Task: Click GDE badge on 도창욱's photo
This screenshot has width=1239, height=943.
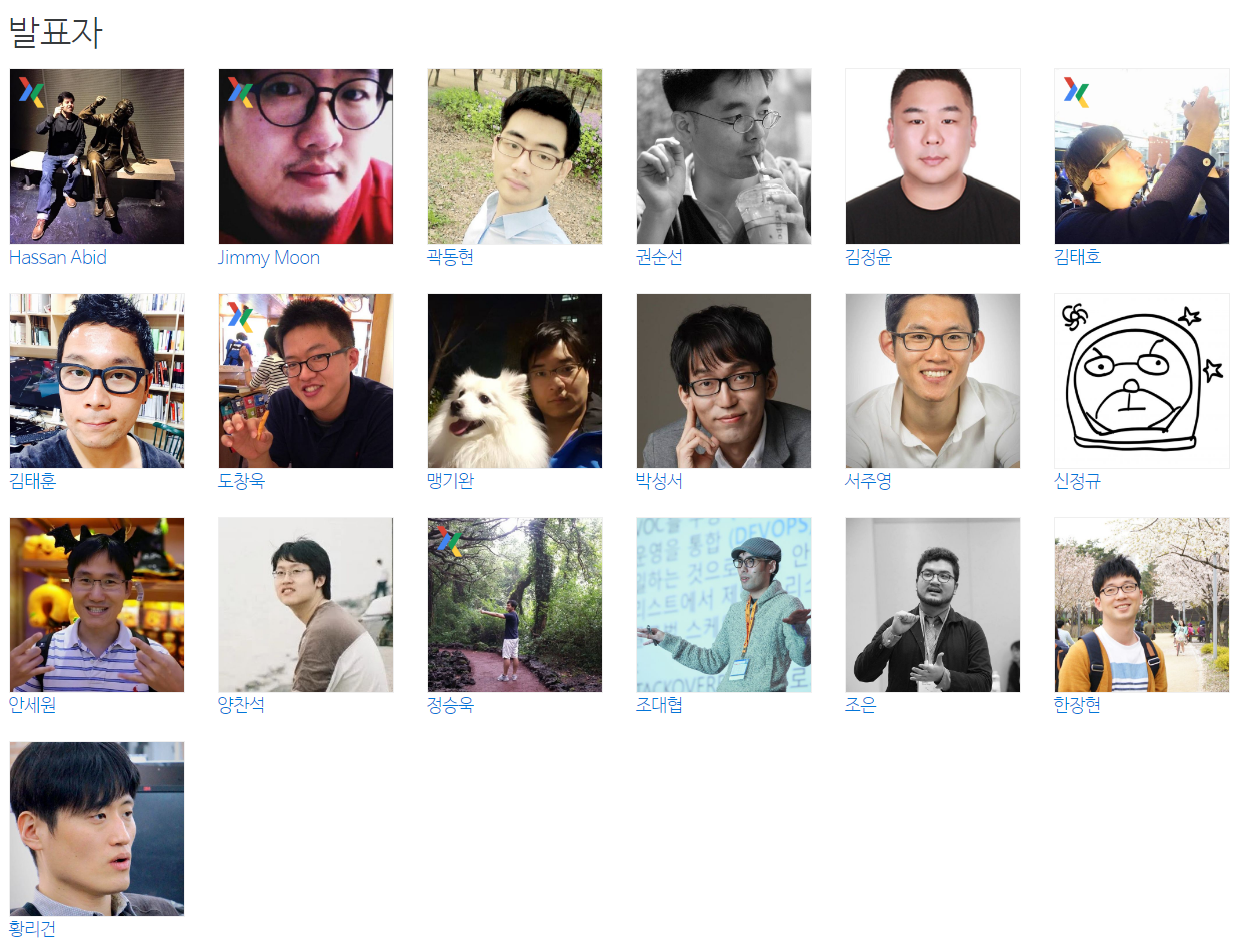Action: tap(240, 317)
